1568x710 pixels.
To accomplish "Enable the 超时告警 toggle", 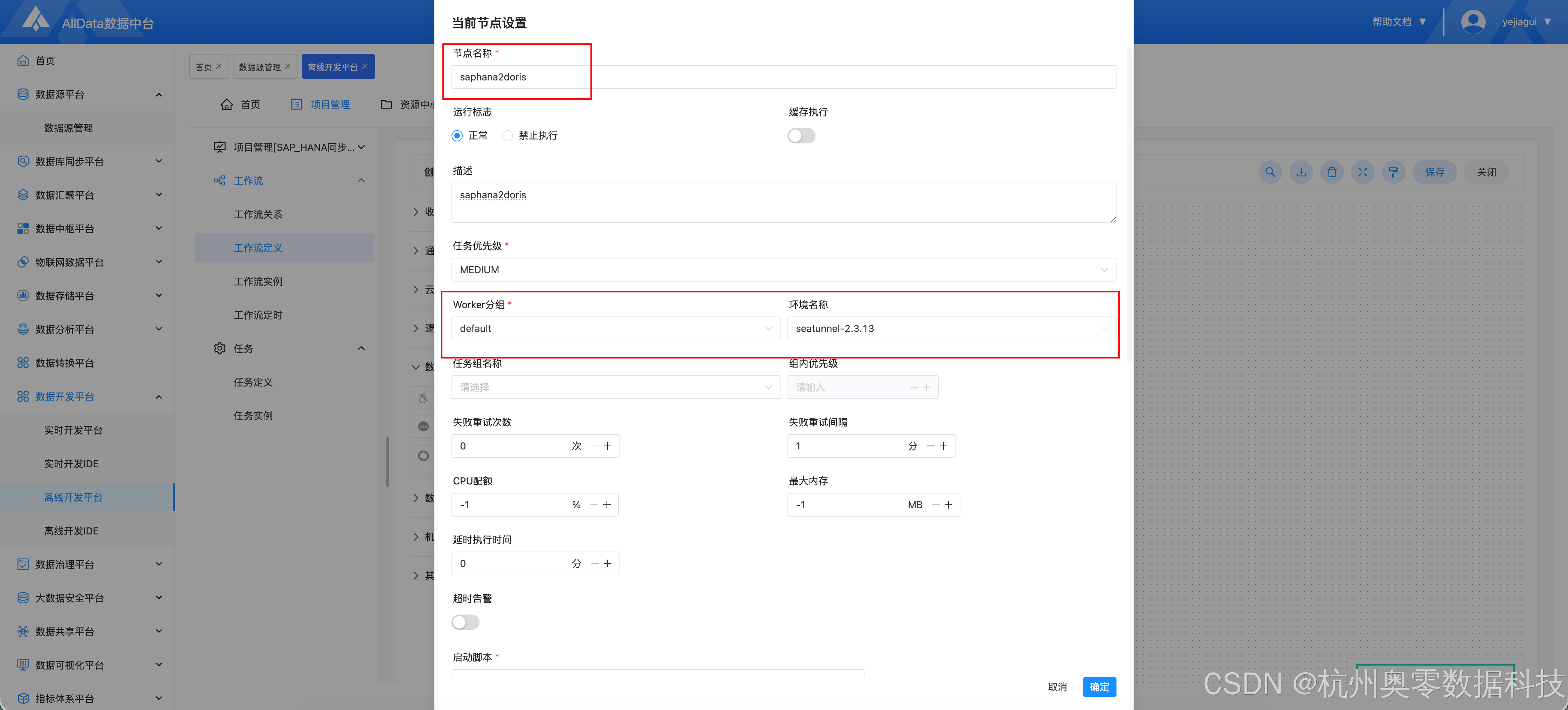I will [x=465, y=622].
